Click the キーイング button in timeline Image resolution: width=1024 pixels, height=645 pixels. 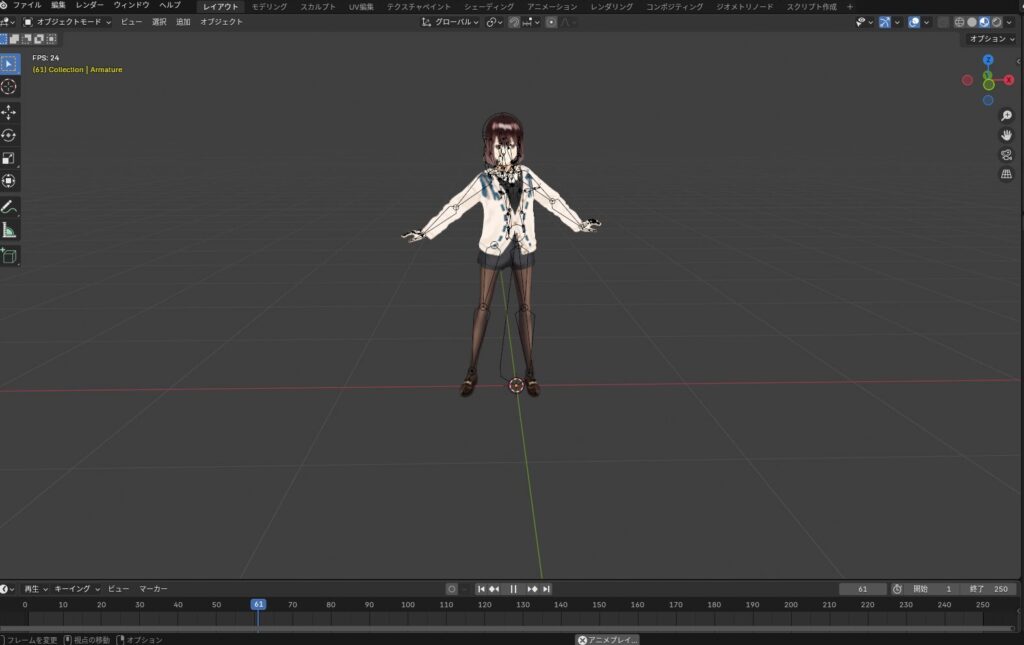click(76, 589)
